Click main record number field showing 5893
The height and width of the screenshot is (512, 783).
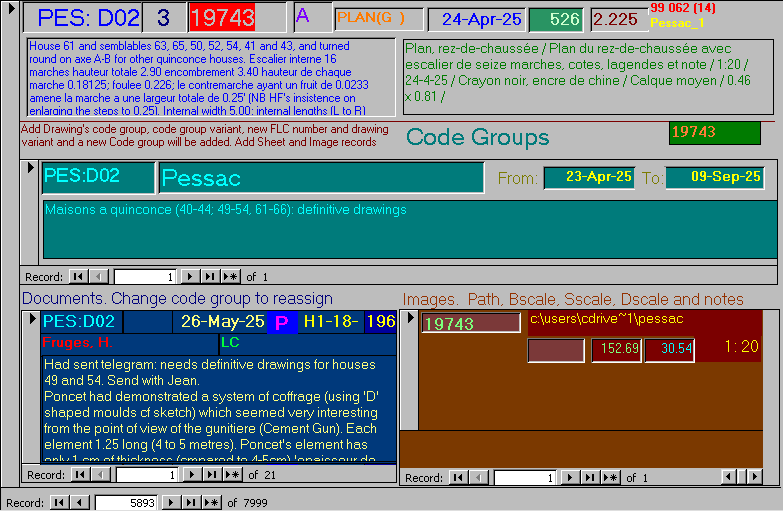125,503
